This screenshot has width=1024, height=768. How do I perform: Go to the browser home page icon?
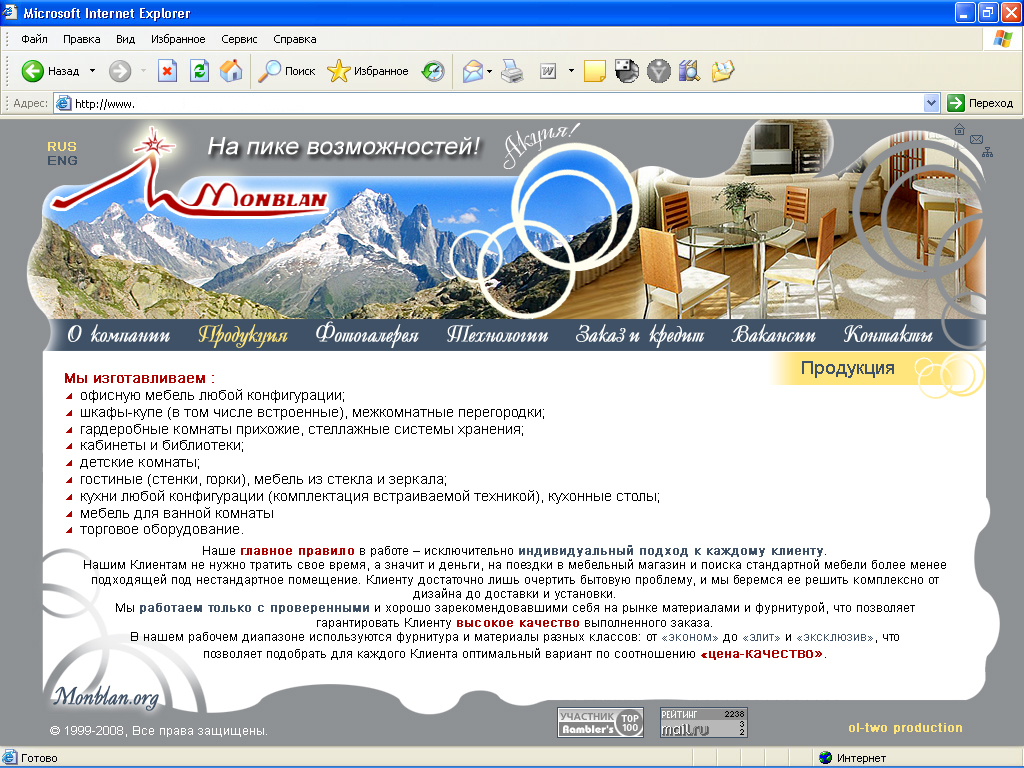(x=231, y=71)
